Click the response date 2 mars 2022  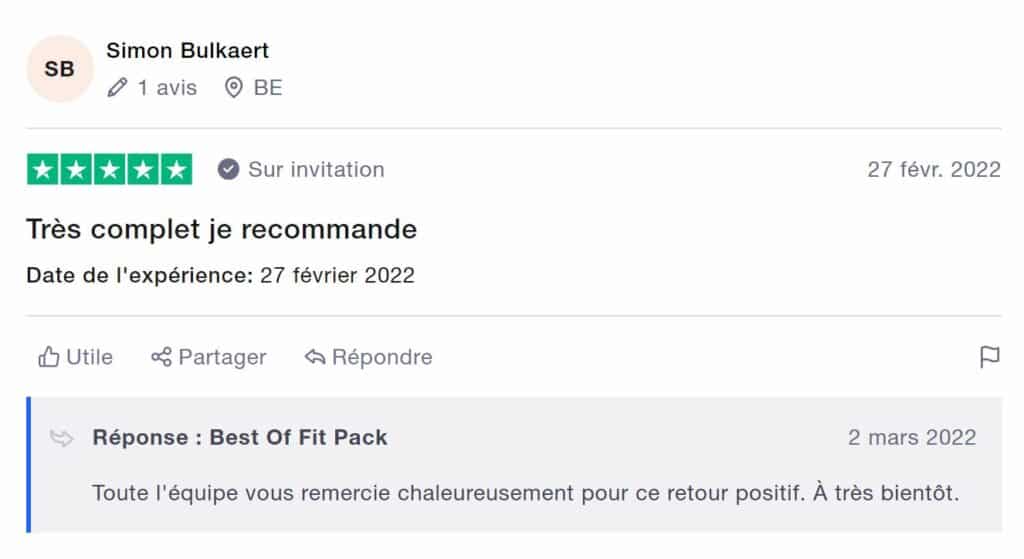point(912,437)
